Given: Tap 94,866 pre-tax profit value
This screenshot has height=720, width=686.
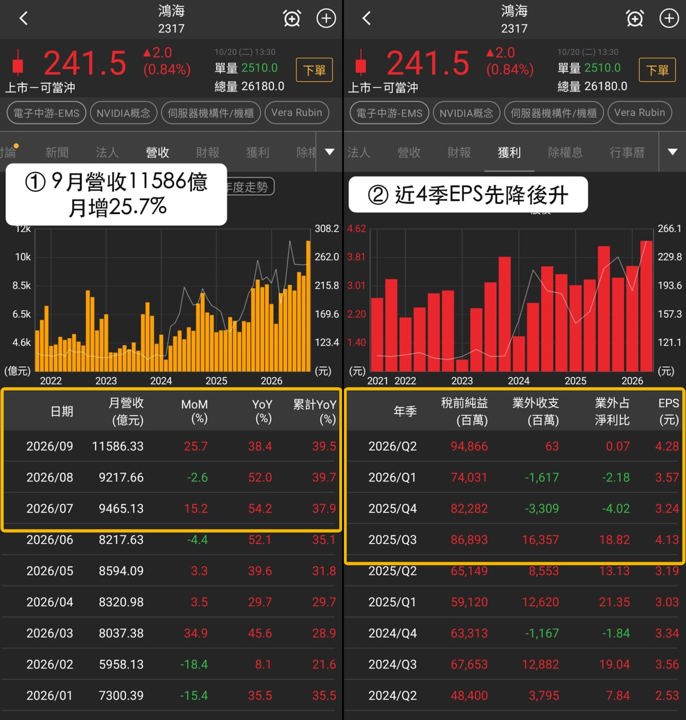Looking at the screenshot, I should click(x=469, y=446).
